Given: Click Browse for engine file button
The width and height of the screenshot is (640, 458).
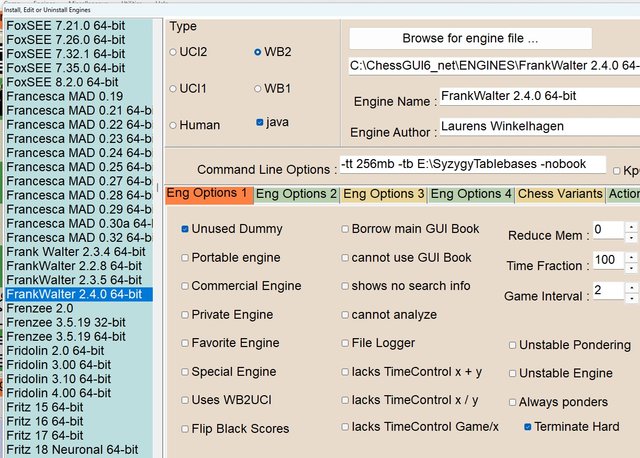Looking at the screenshot, I should [x=470, y=38].
